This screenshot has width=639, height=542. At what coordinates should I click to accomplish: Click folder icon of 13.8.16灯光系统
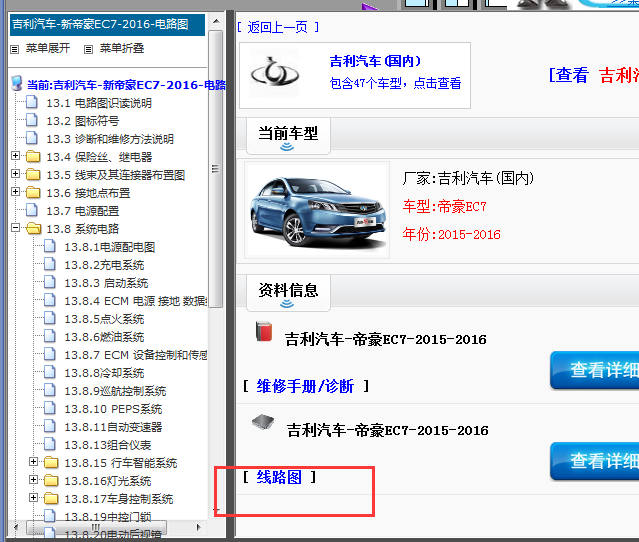click(x=51, y=480)
